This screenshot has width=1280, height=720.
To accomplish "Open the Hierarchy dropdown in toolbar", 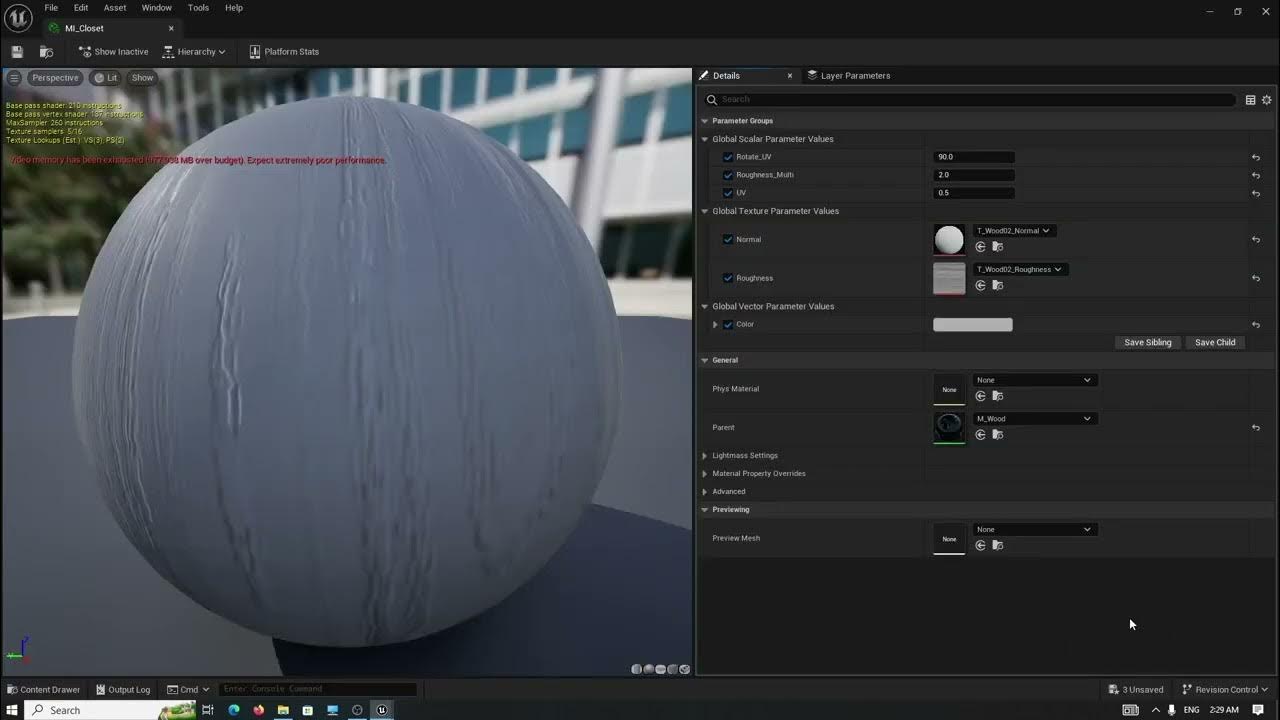I will (x=194, y=52).
